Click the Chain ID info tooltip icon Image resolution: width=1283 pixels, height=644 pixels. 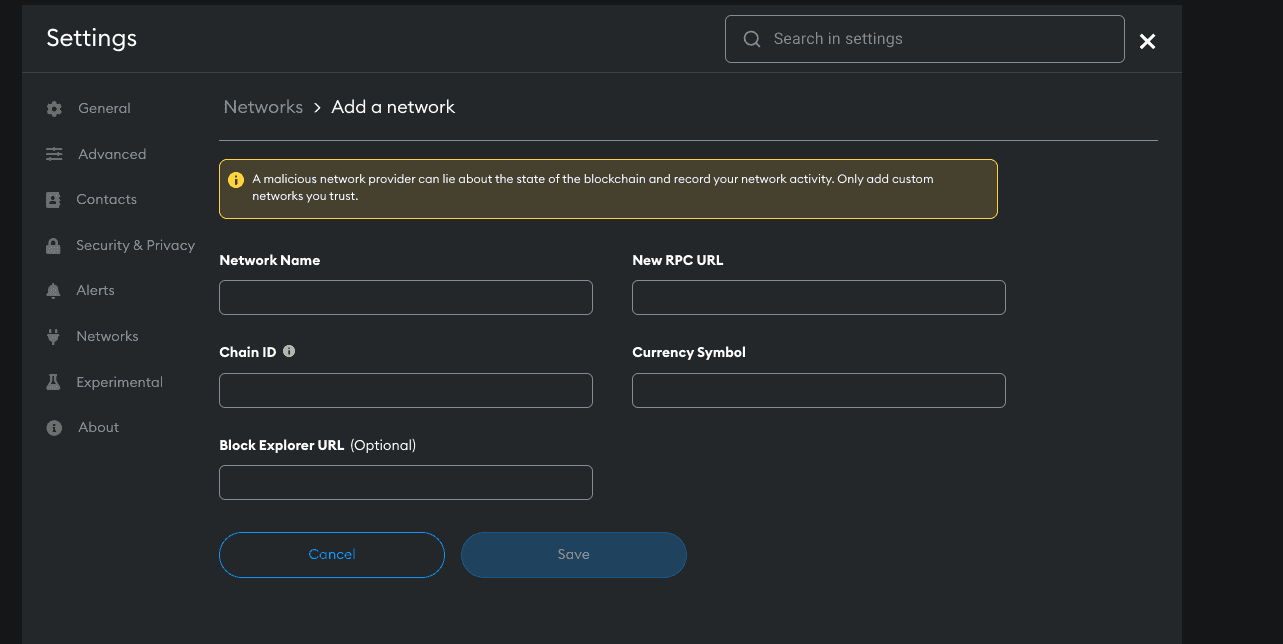(x=289, y=352)
